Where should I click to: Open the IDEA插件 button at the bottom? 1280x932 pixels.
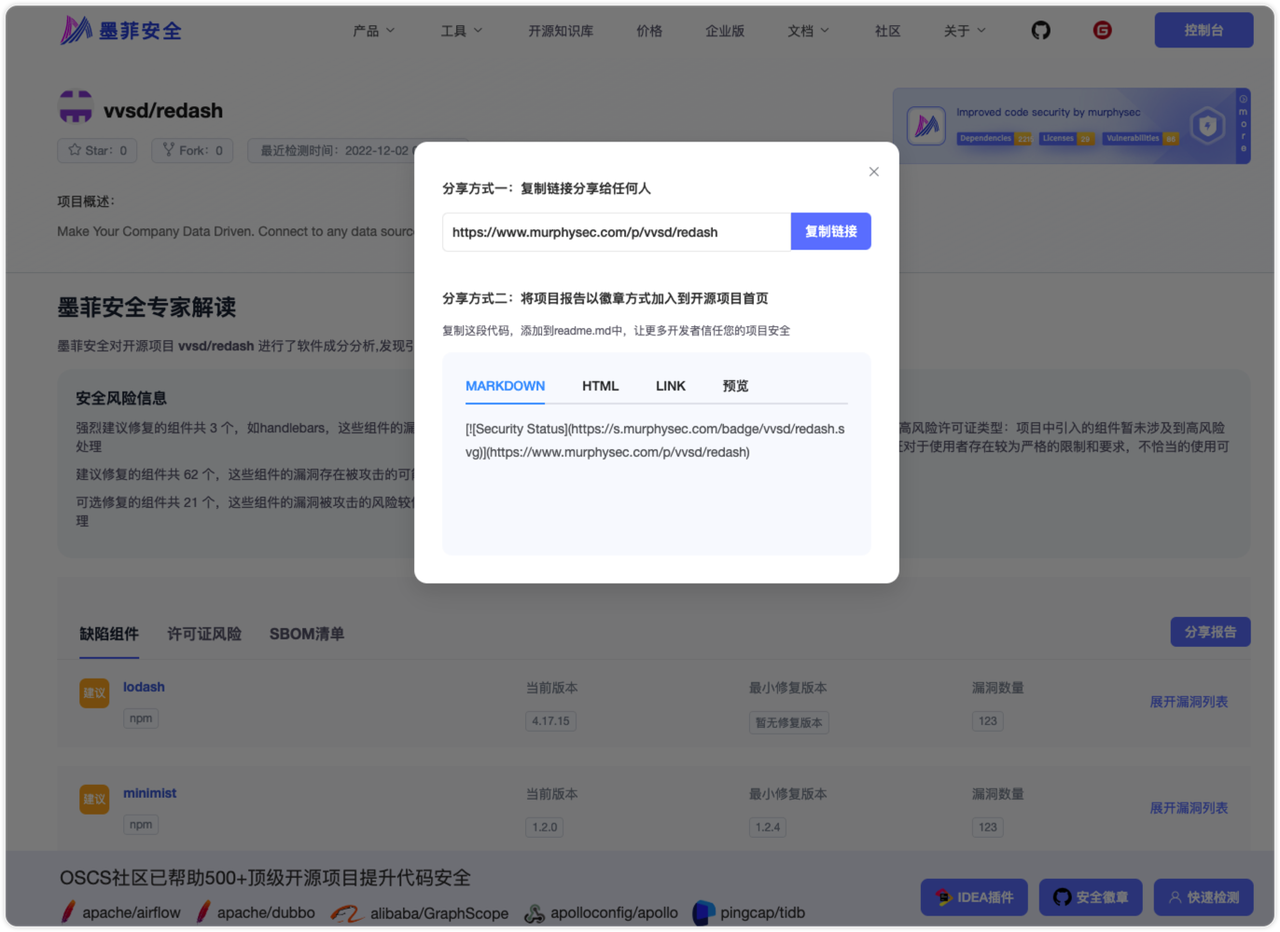pyautogui.click(x=974, y=897)
